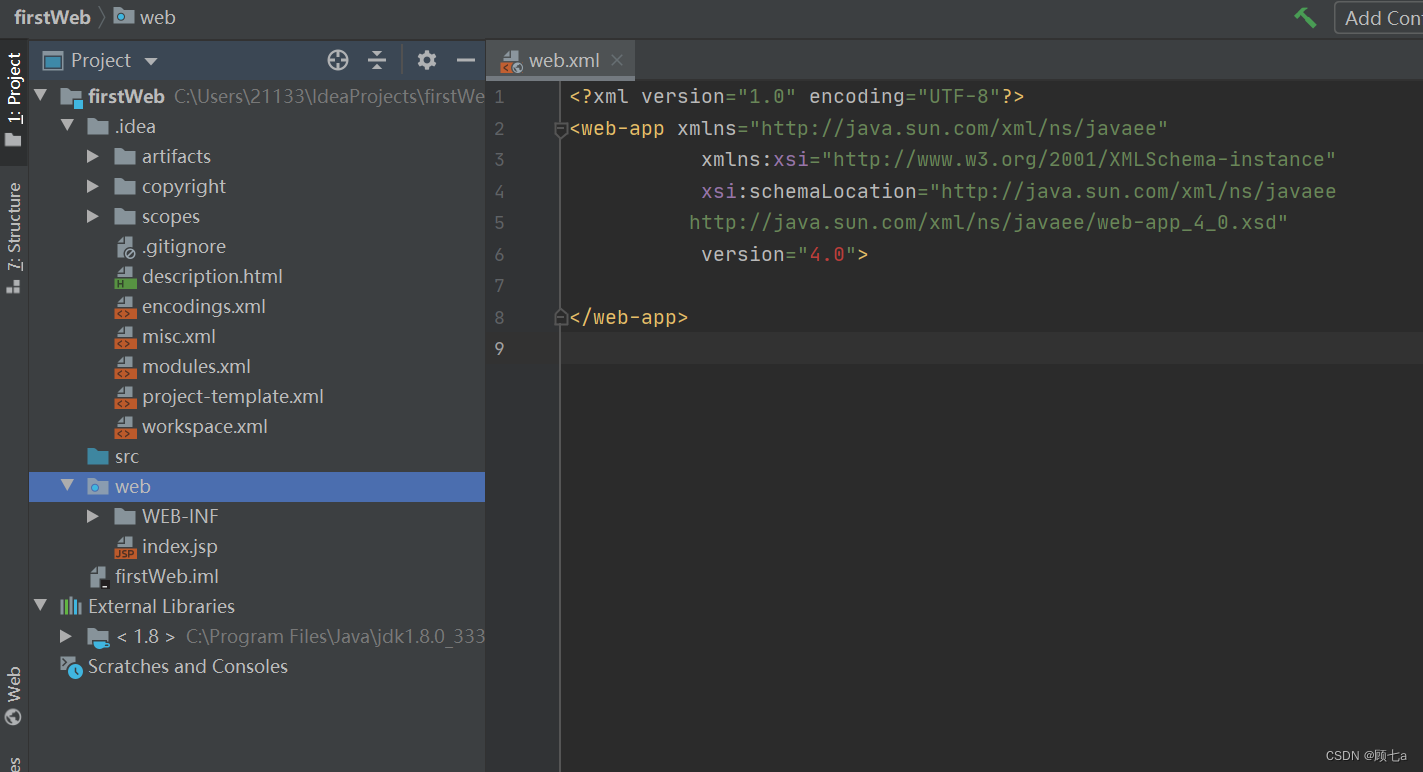Select the scopes folder label
The width and height of the screenshot is (1423, 772).
click(x=171, y=216)
